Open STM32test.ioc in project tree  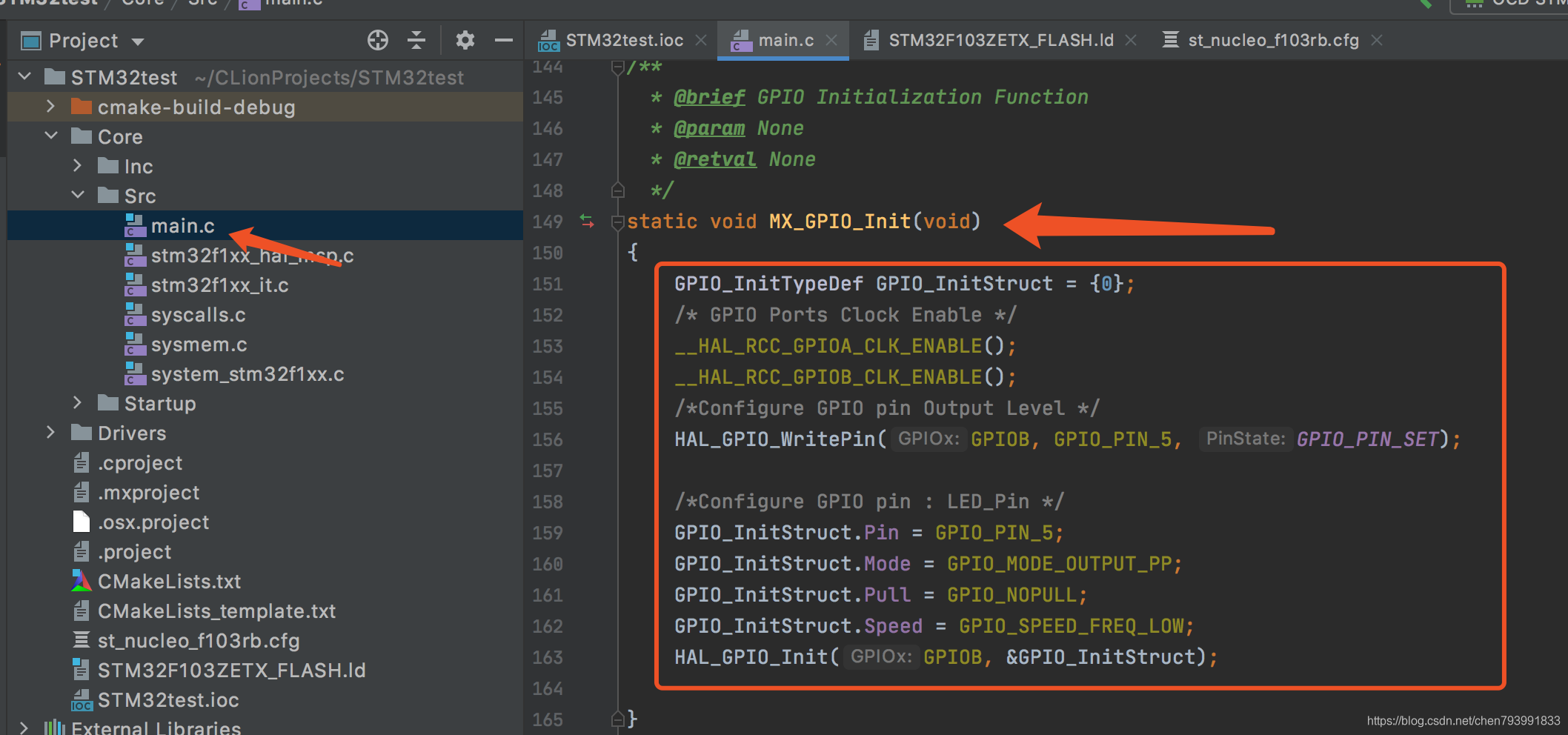coord(168,700)
